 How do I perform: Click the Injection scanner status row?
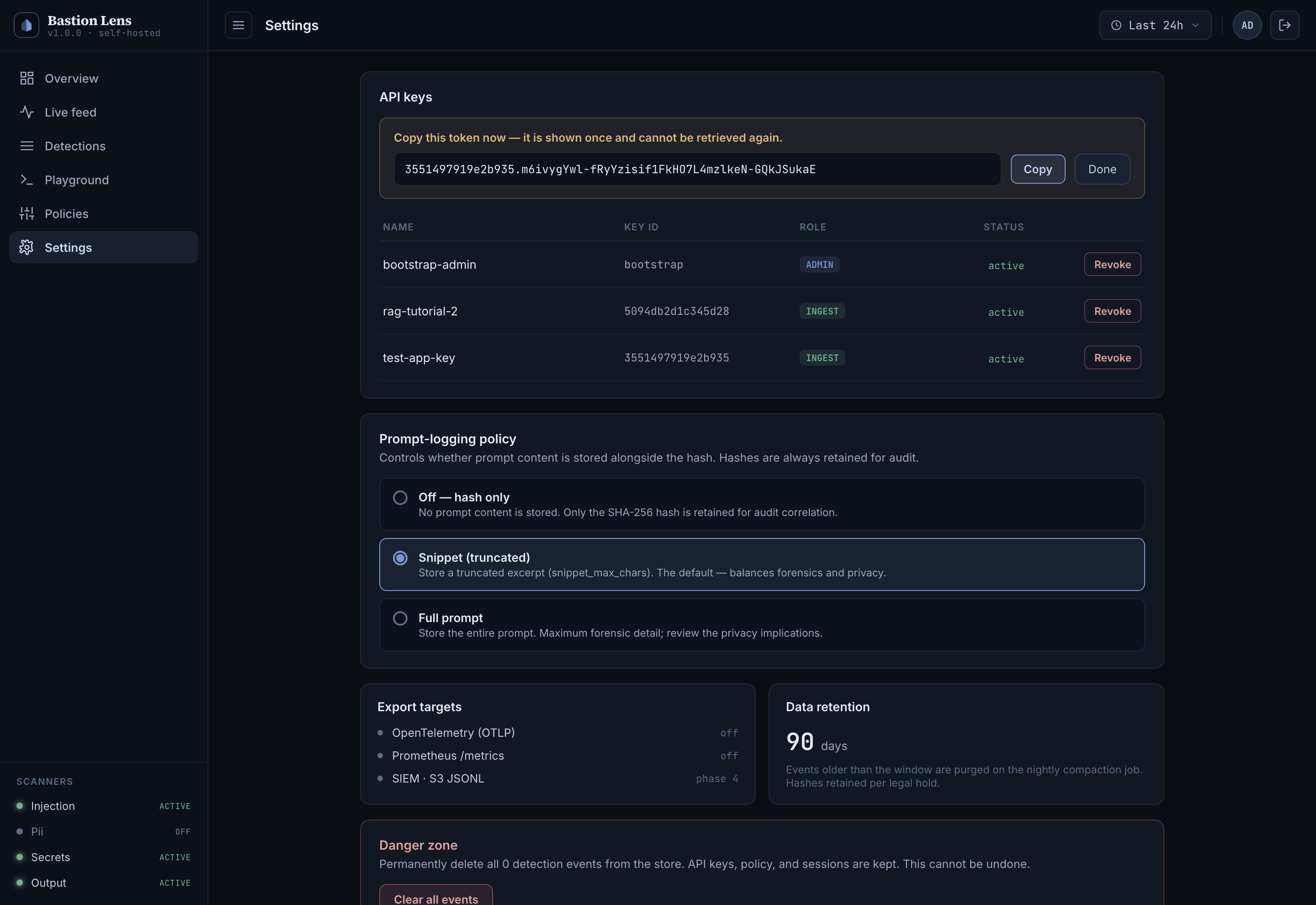104,806
